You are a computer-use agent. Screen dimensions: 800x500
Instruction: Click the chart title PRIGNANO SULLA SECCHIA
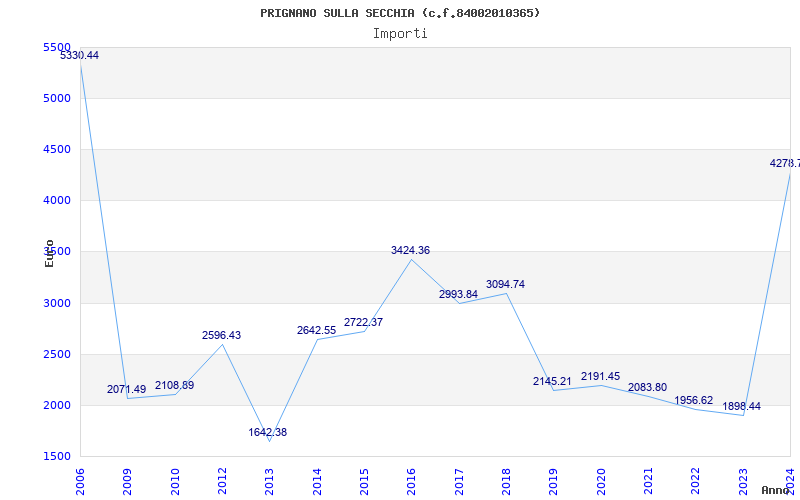400,13
